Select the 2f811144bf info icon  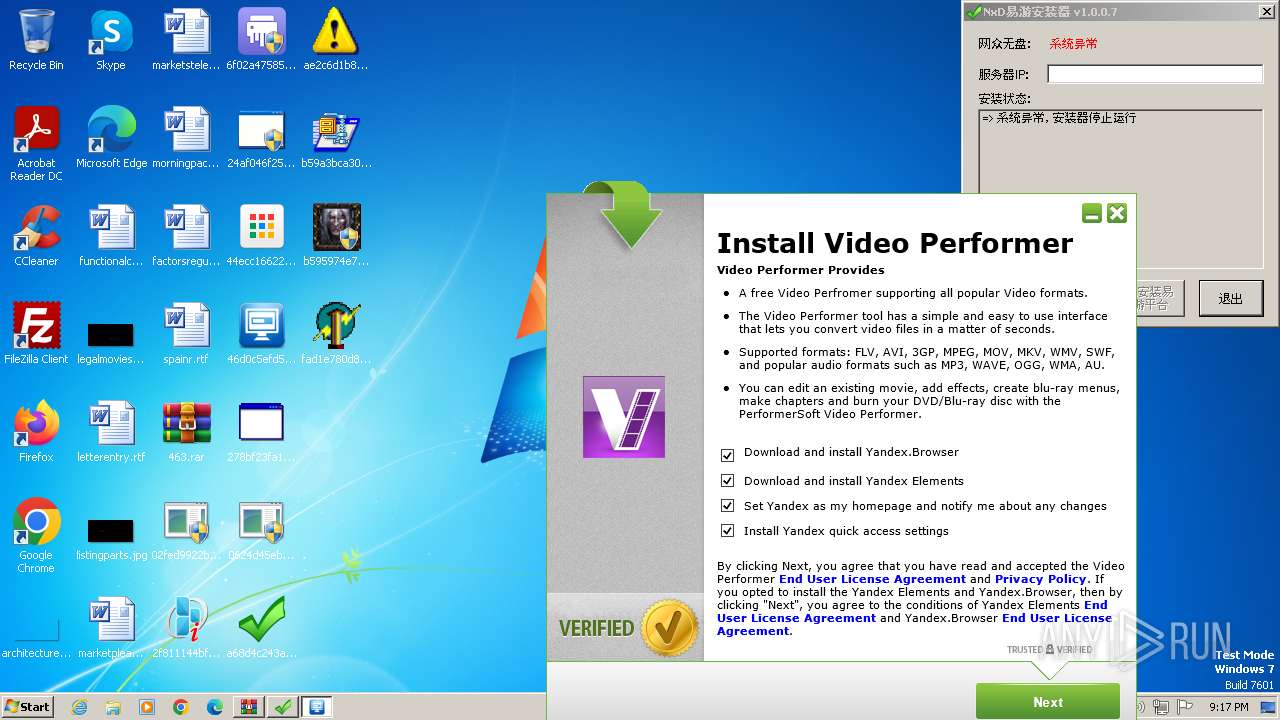point(186,628)
